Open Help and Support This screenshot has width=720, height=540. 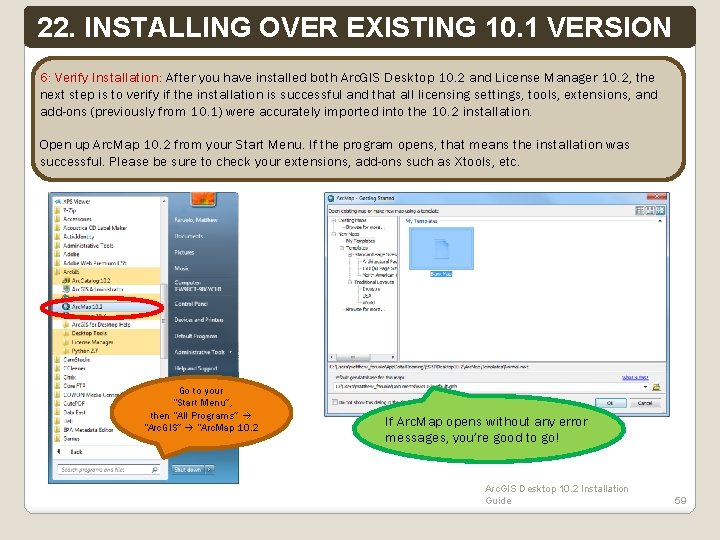[196, 368]
